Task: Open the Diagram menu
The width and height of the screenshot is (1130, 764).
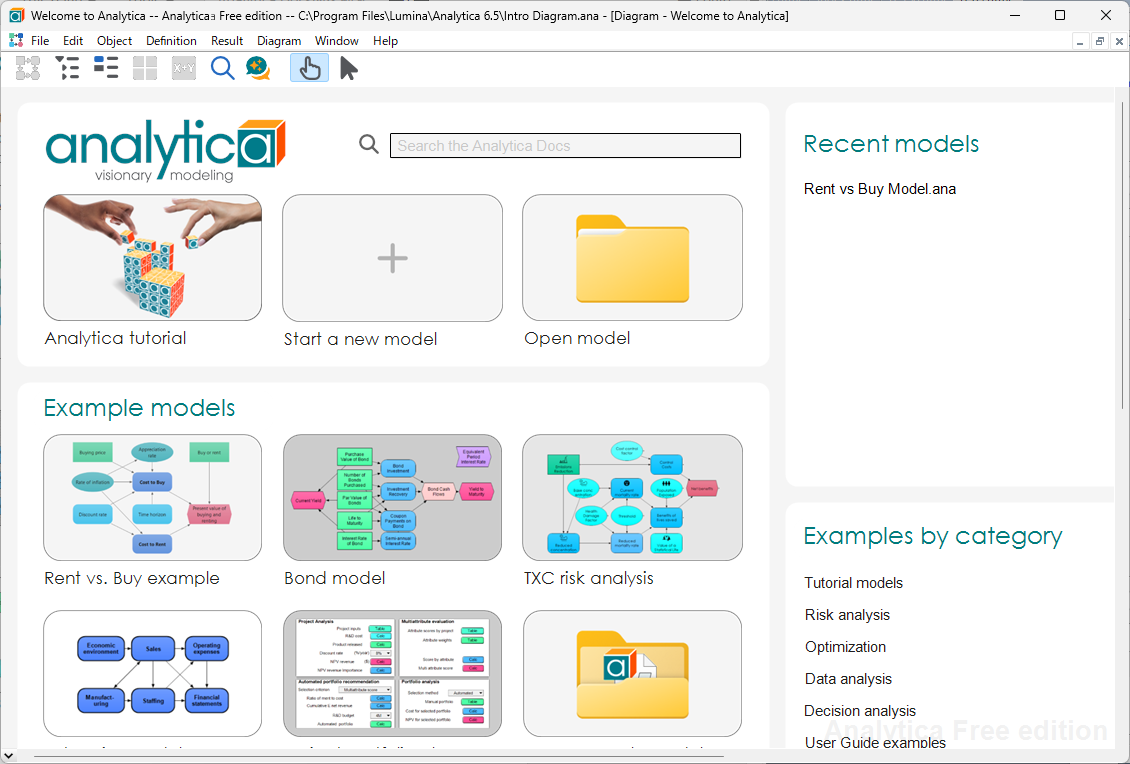Action: click(x=279, y=41)
